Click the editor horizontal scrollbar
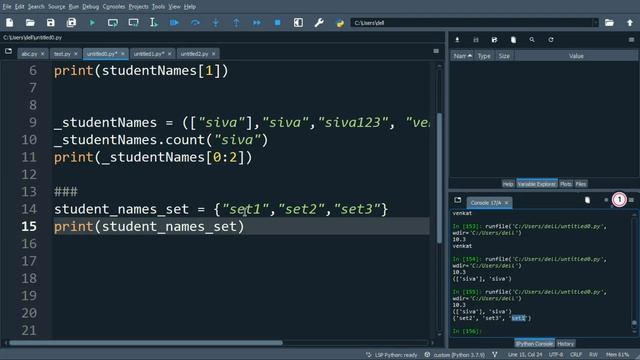Screen dimensions: 640x360 pyautogui.click(x=146, y=343)
